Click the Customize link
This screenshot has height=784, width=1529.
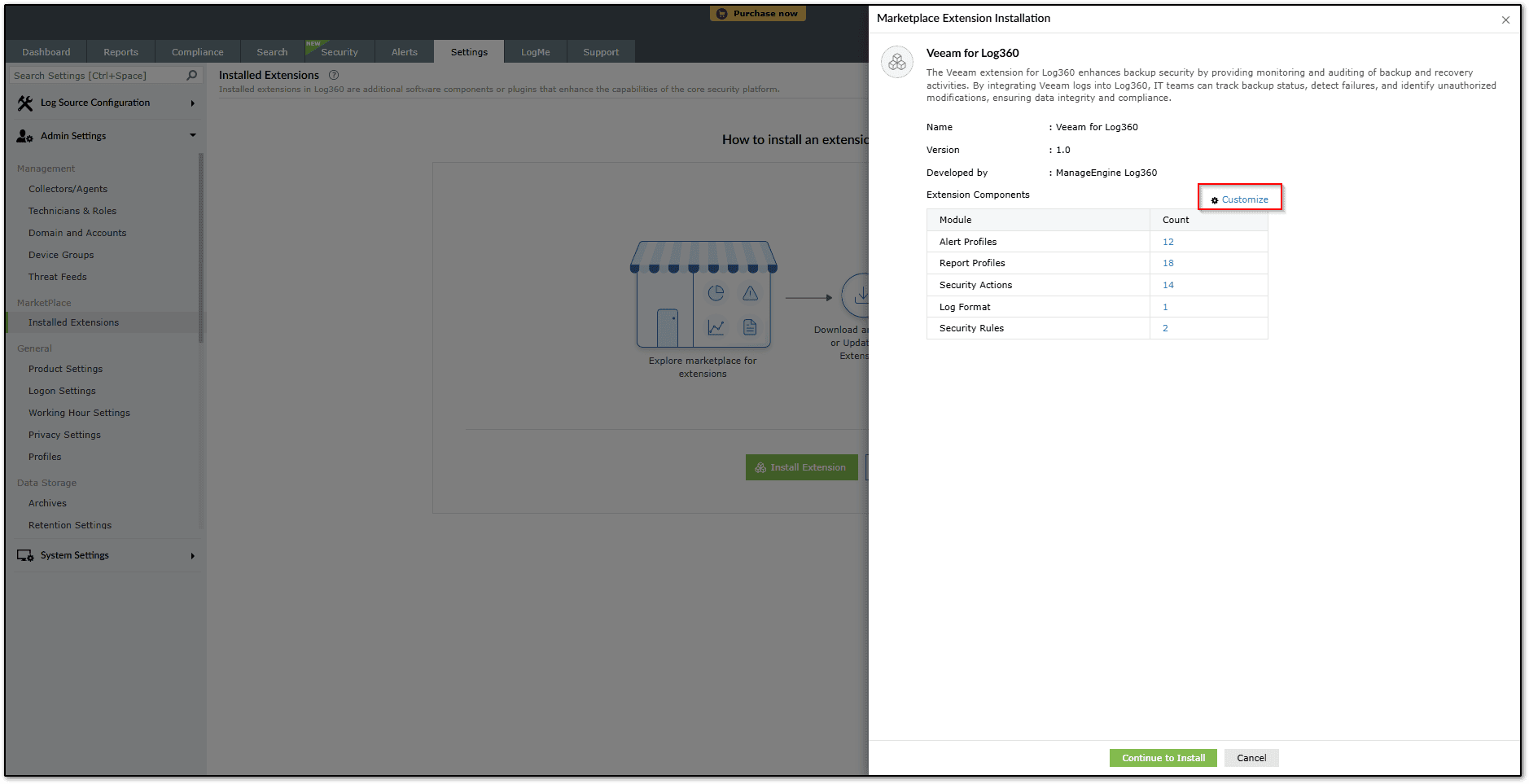tap(1245, 199)
